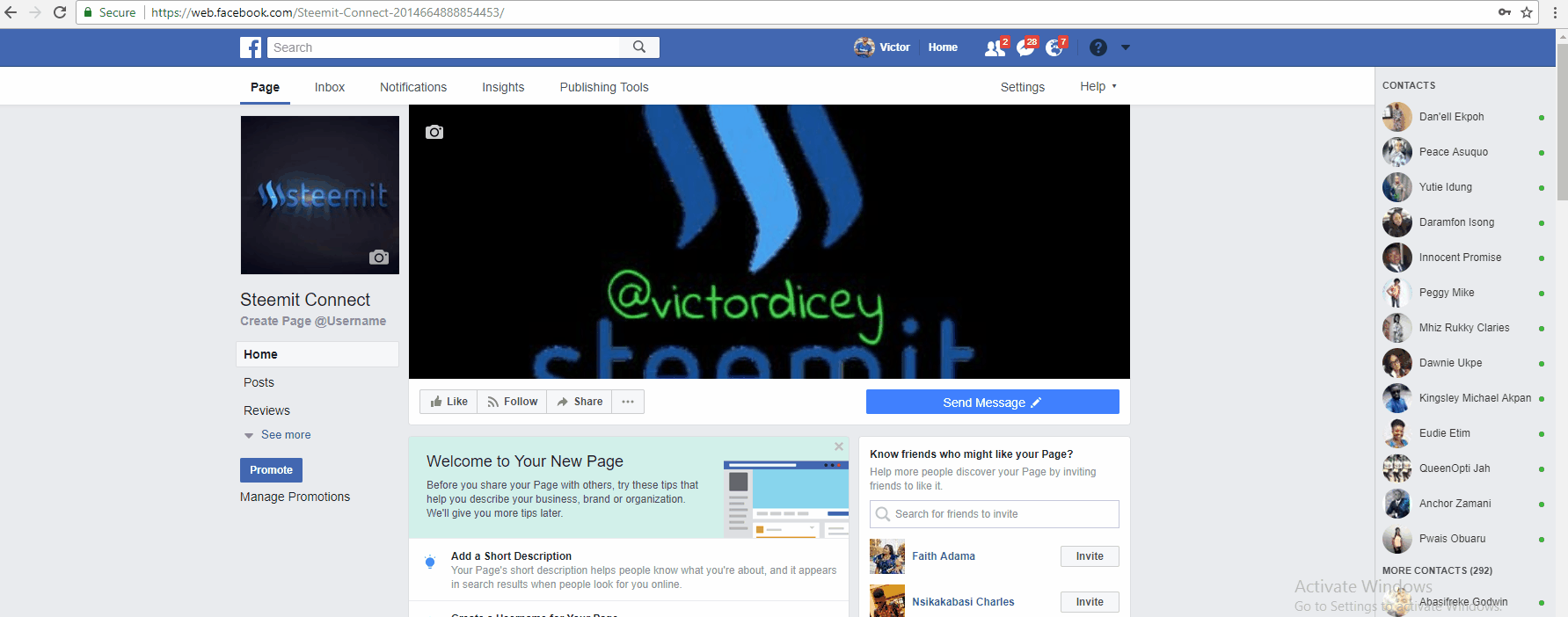1568x617 pixels.
Task: Expand the Help dropdown
Action: pos(1098,86)
